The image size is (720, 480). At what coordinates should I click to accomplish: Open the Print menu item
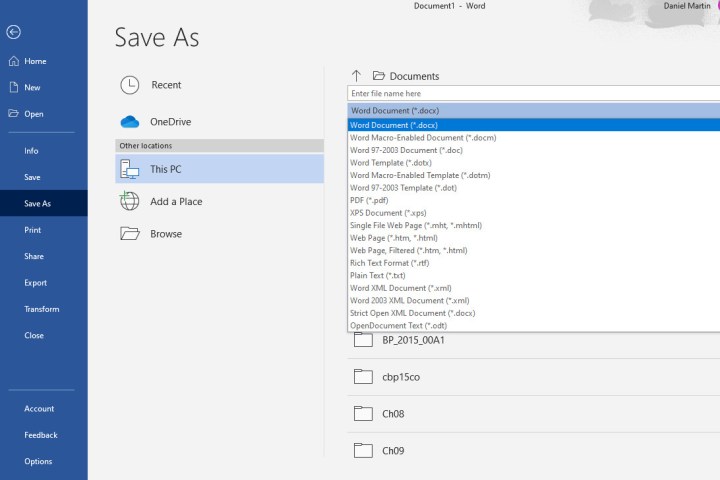(x=33, y=230)
